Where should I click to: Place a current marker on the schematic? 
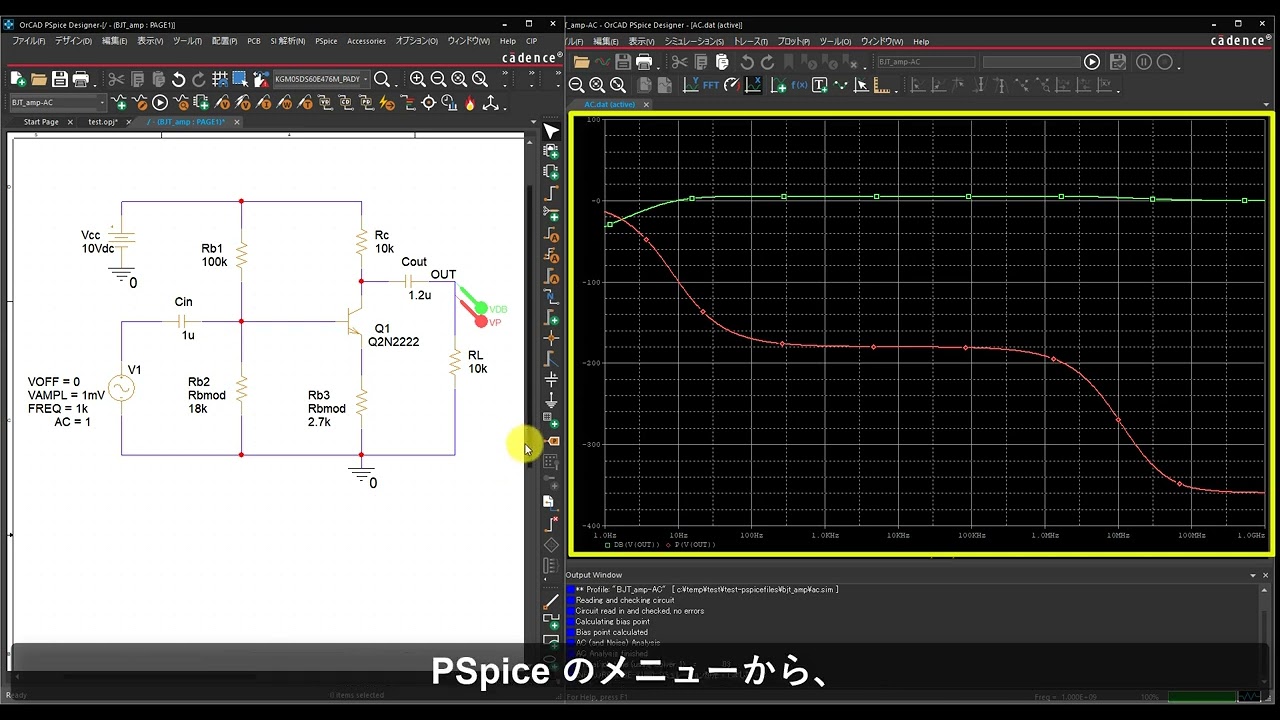click(x=264, y=102)
